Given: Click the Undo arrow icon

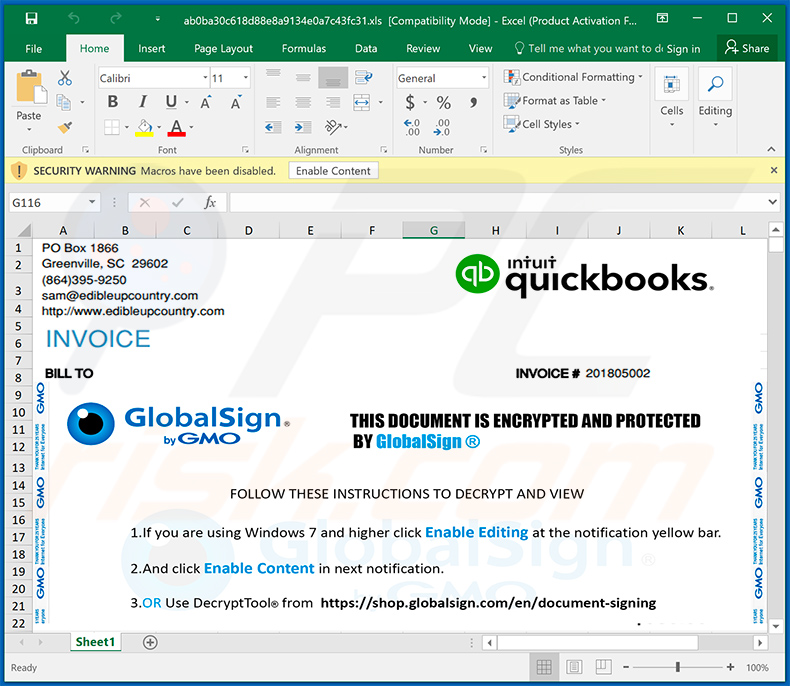Looking at the screenshot, I should [x=74, y=19].
